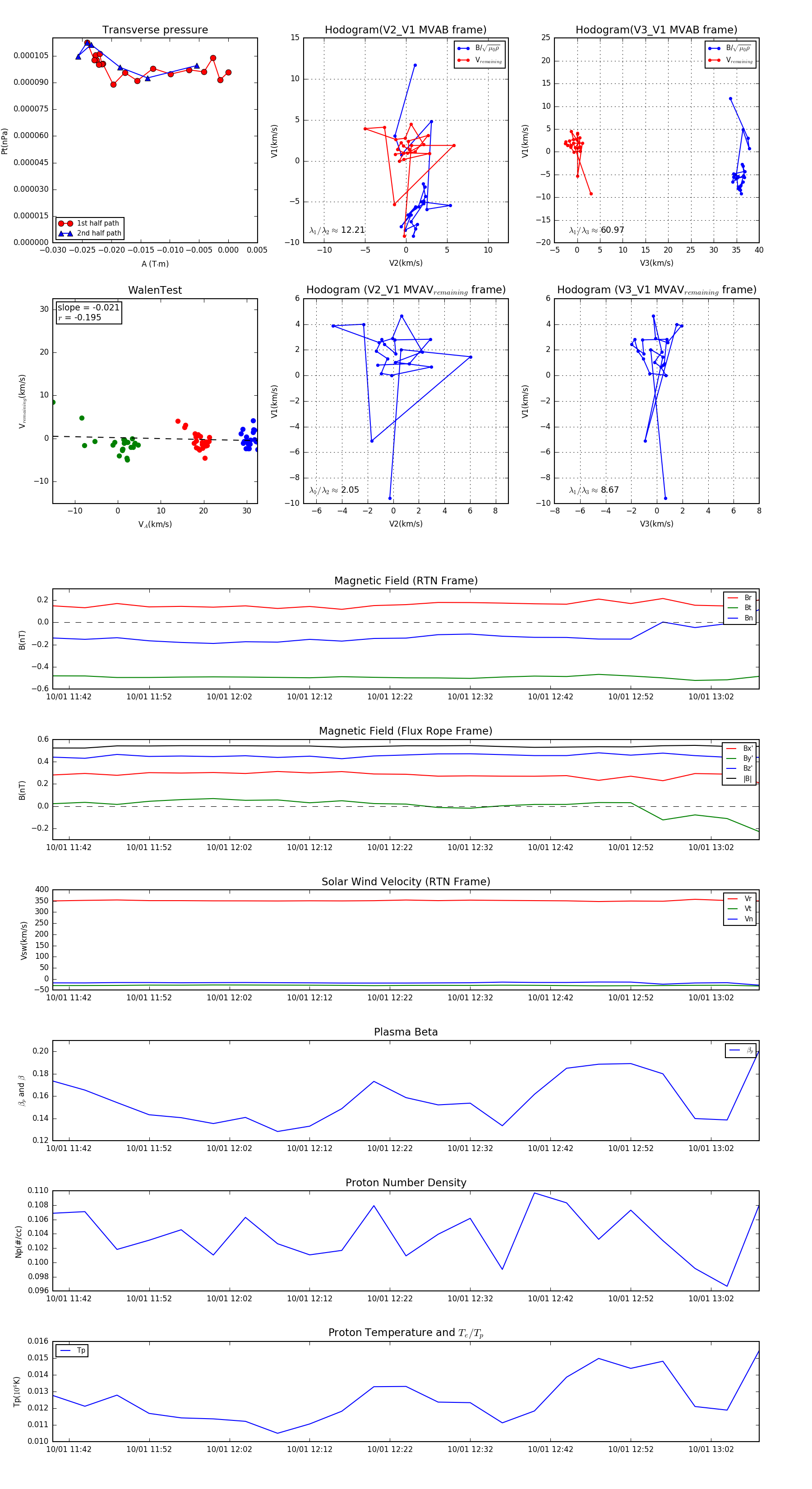The width and height of the screenshot is (812, 1489).
Task: Click the 'Hodogram (V2_V1 MVAV remaining frame)' title
Action: [406, 290]
